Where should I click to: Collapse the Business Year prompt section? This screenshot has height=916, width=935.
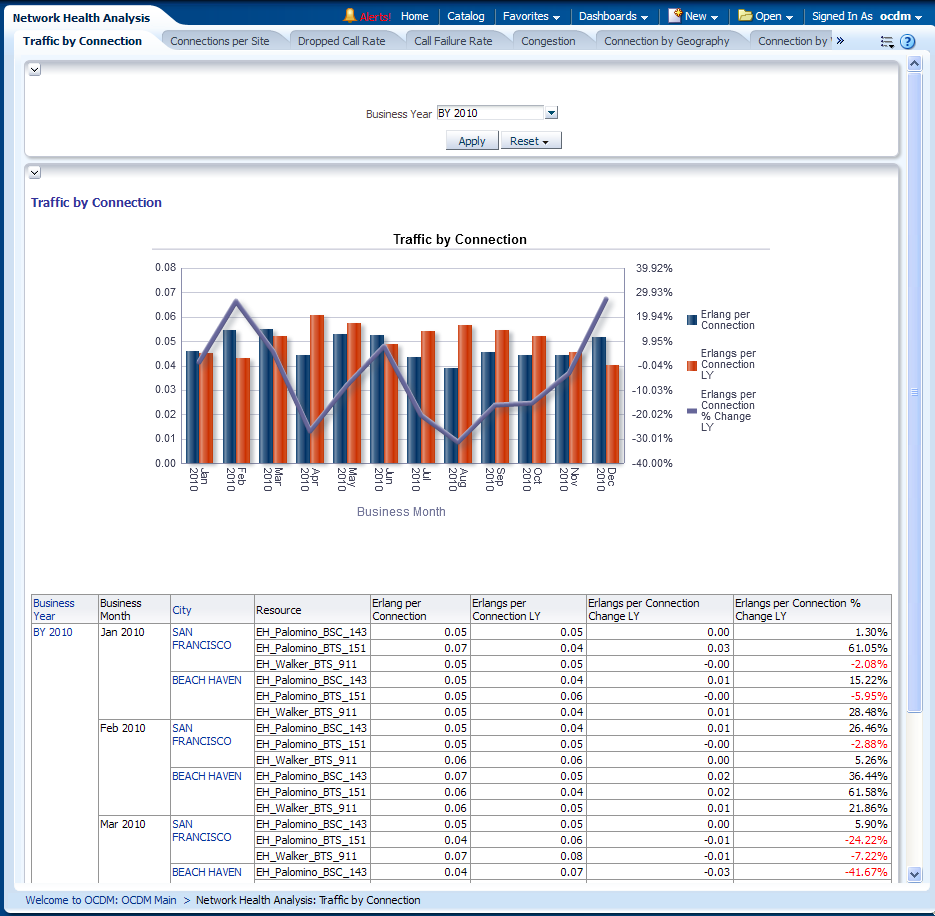(35, 70)
